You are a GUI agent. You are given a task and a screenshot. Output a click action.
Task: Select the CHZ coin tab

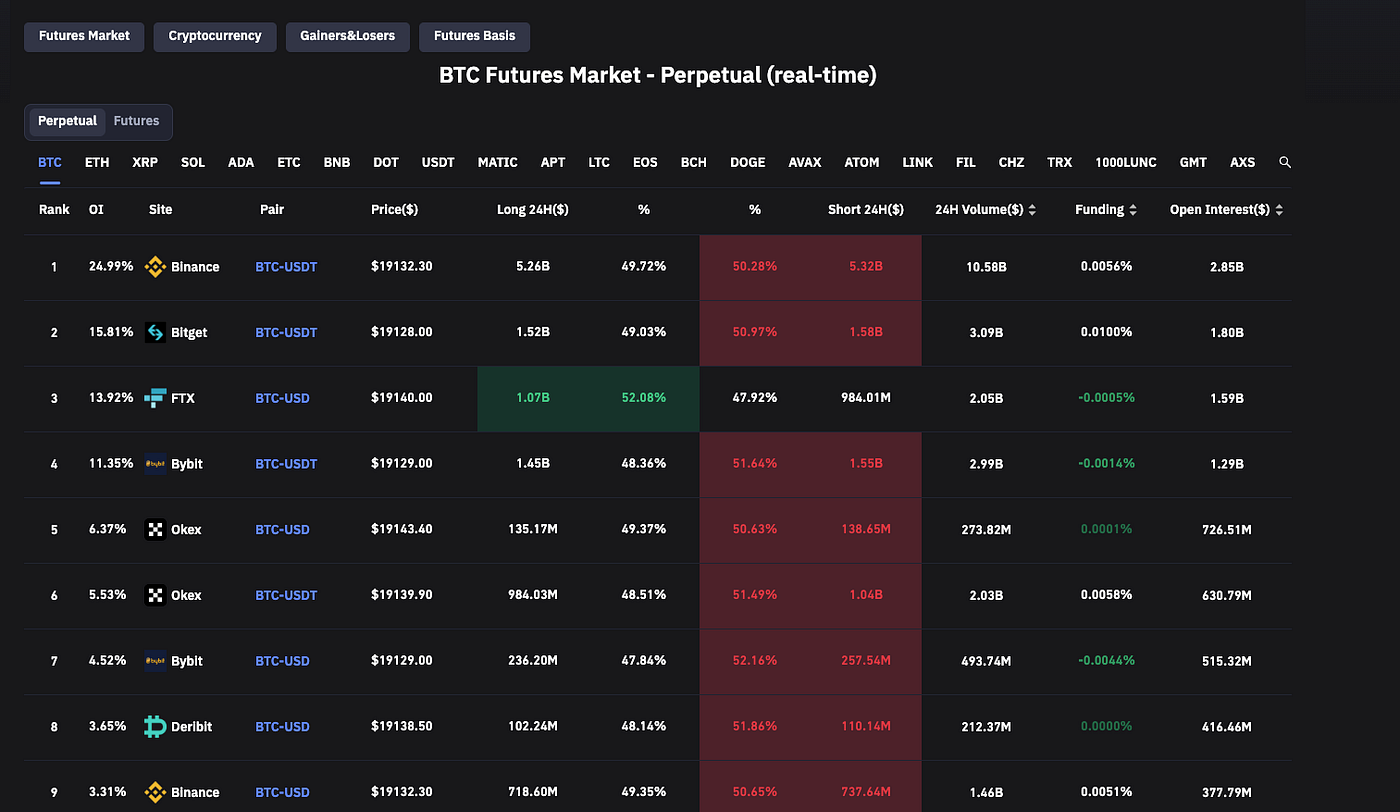coord(1012,162)
